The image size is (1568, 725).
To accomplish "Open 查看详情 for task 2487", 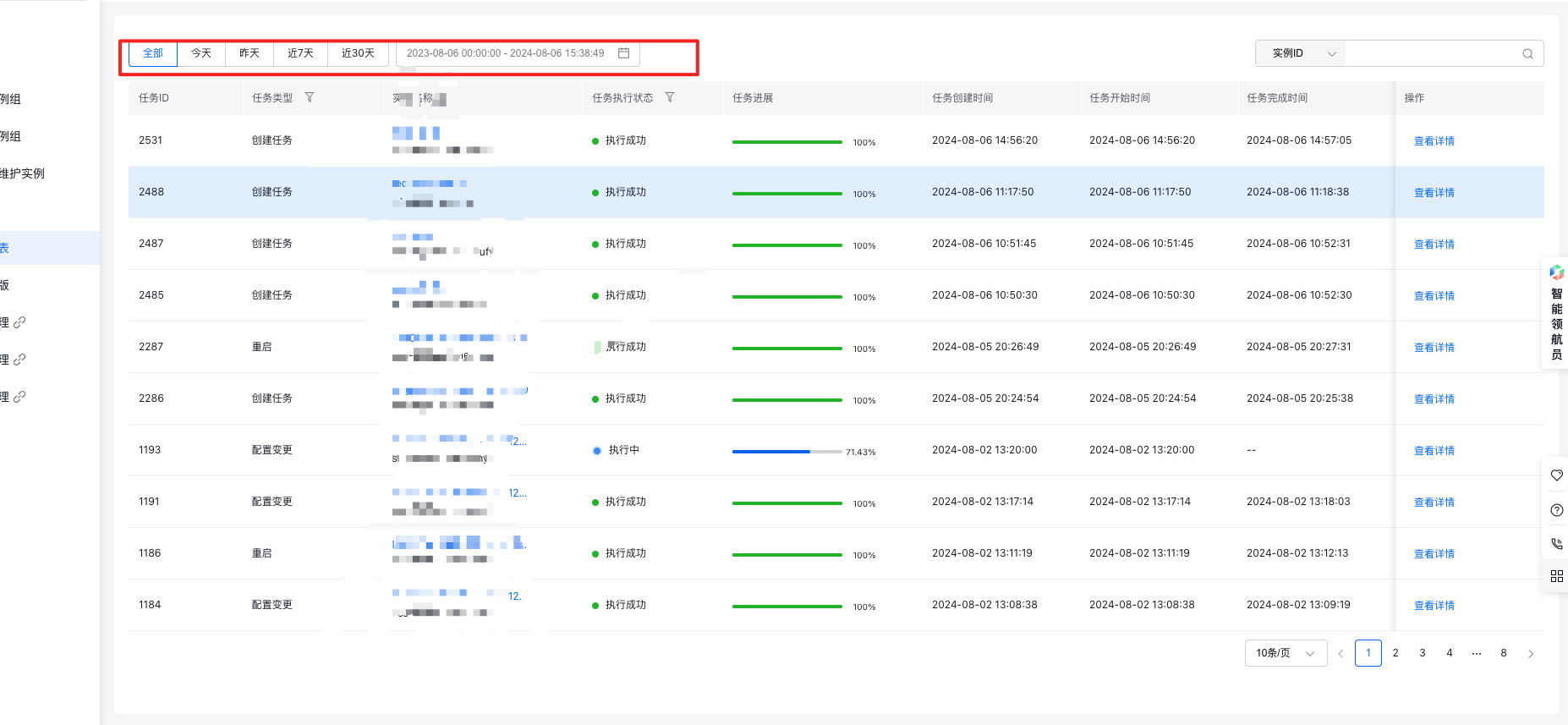I will click(1434, 244).
